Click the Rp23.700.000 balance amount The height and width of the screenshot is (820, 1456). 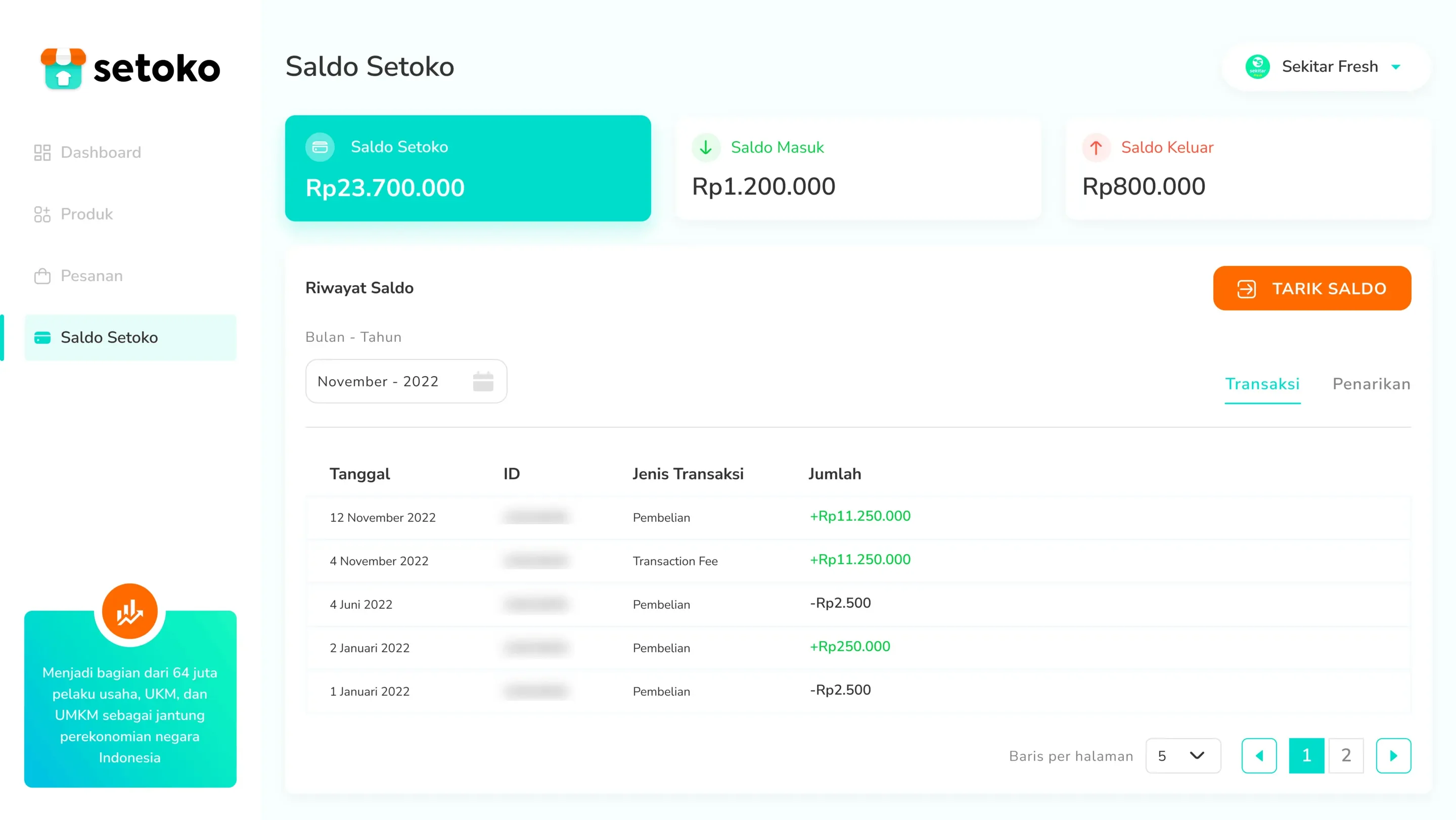pyautogui.click(x=385, y=188)
